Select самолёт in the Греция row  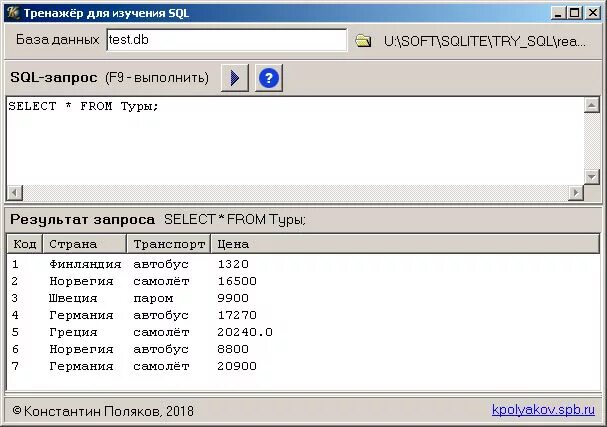click(161, 333)
